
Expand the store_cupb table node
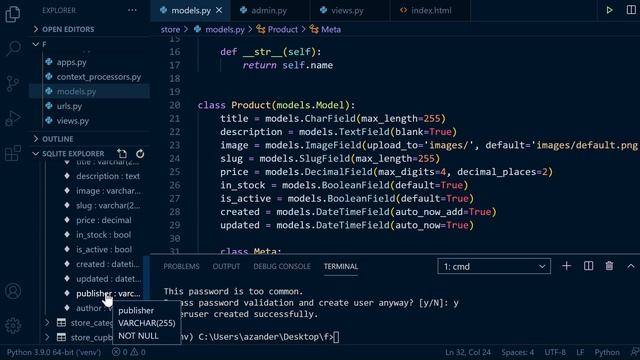coord(47,337)
